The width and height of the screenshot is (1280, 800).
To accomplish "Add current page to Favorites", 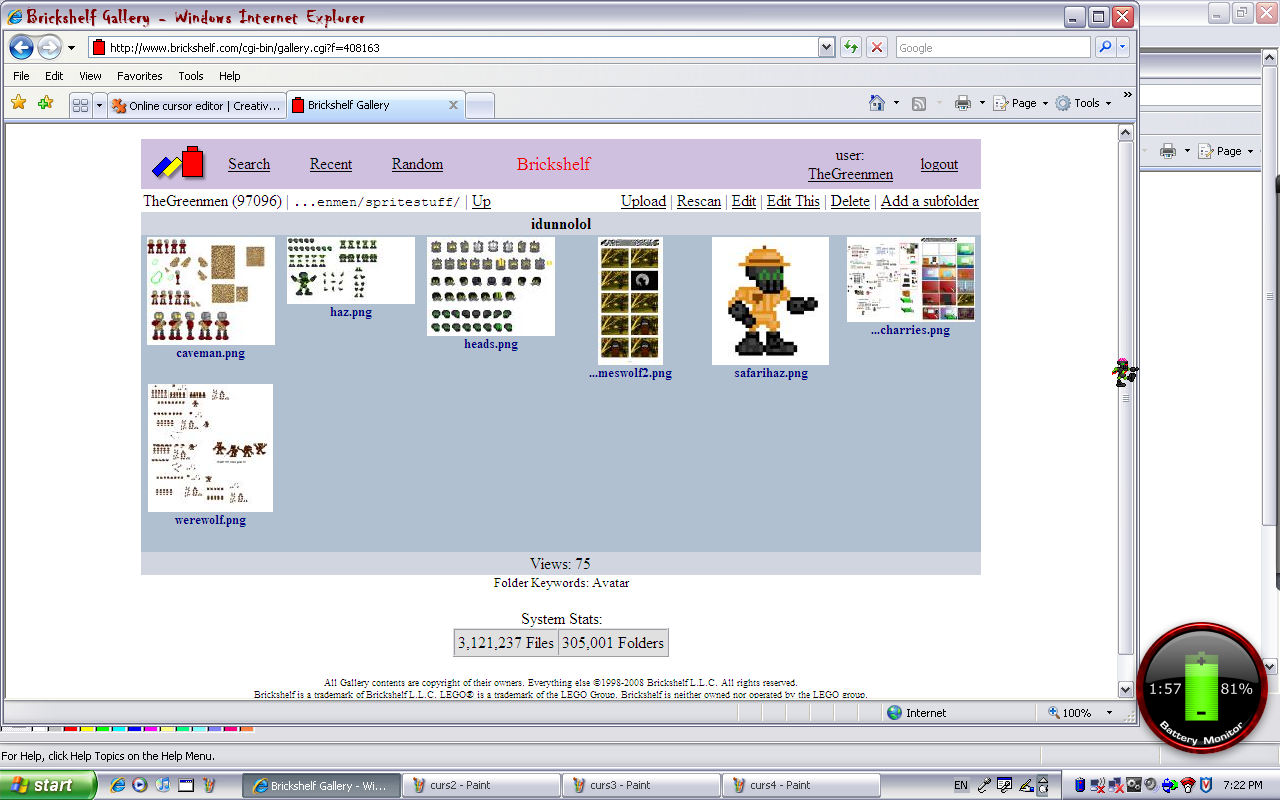I will click(x=45, y=103).
